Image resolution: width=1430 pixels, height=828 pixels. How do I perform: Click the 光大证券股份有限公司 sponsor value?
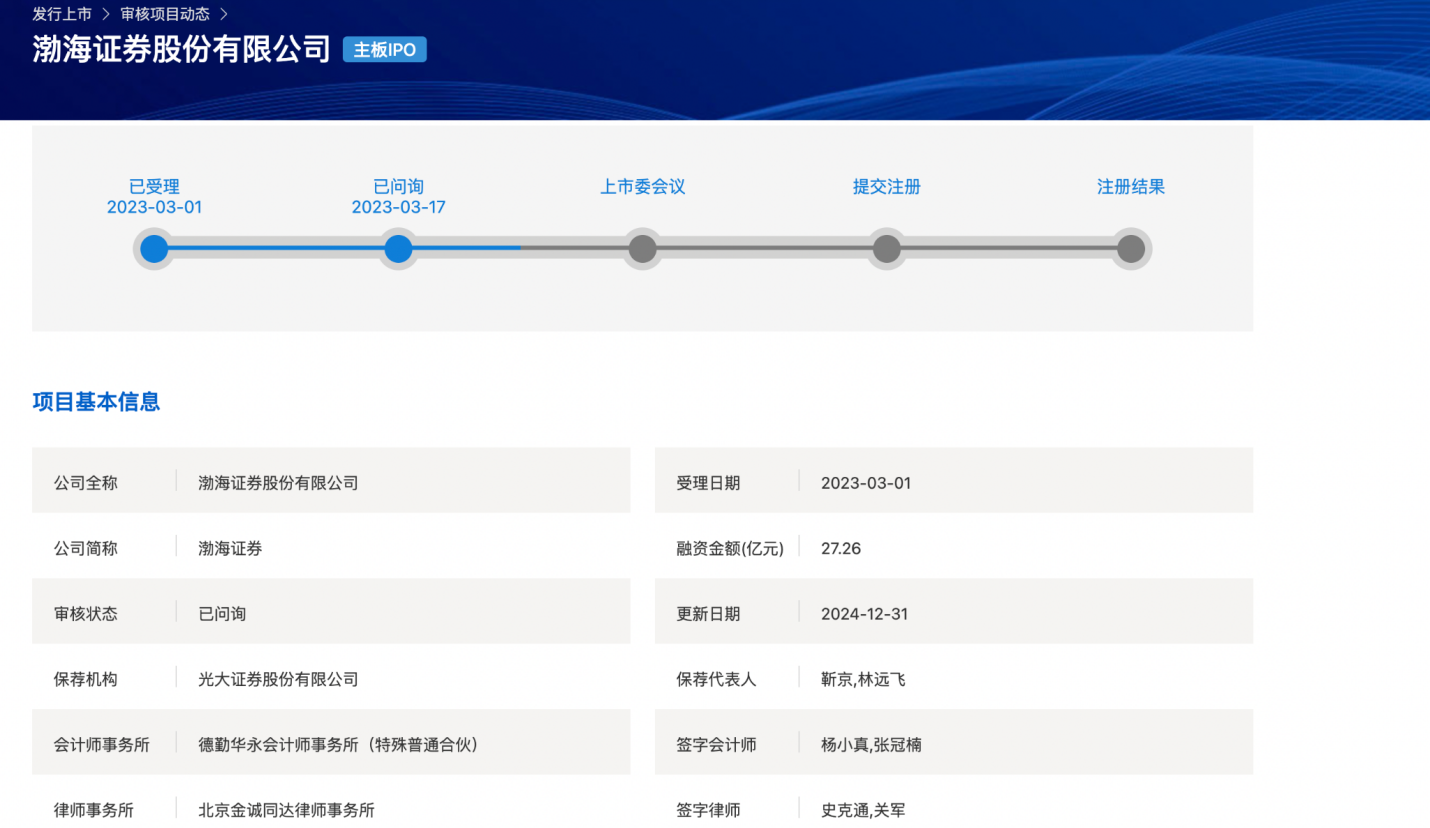pos(278,680)
